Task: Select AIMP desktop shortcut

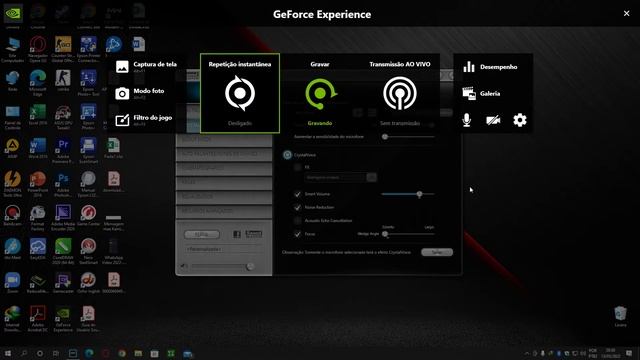Action: pos(12,149)
